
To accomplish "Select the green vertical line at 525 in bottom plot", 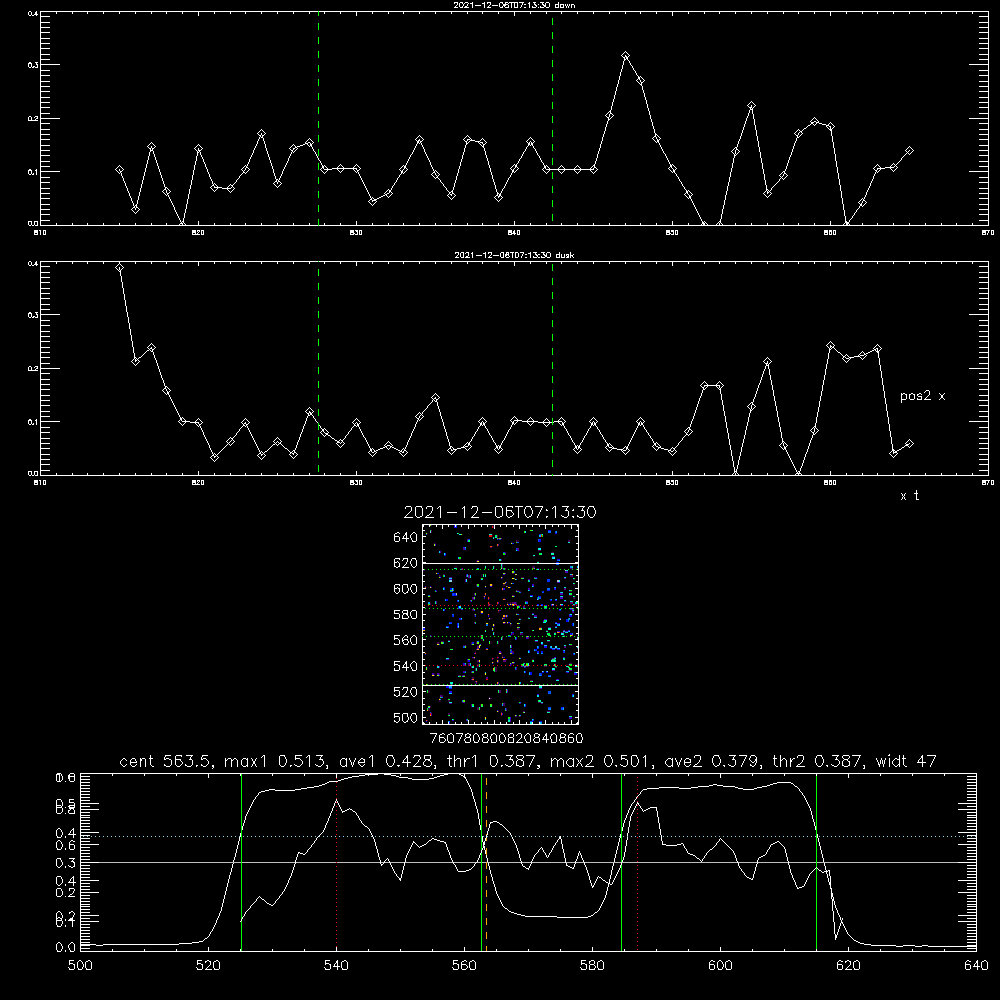I will [x=241, y=862].
